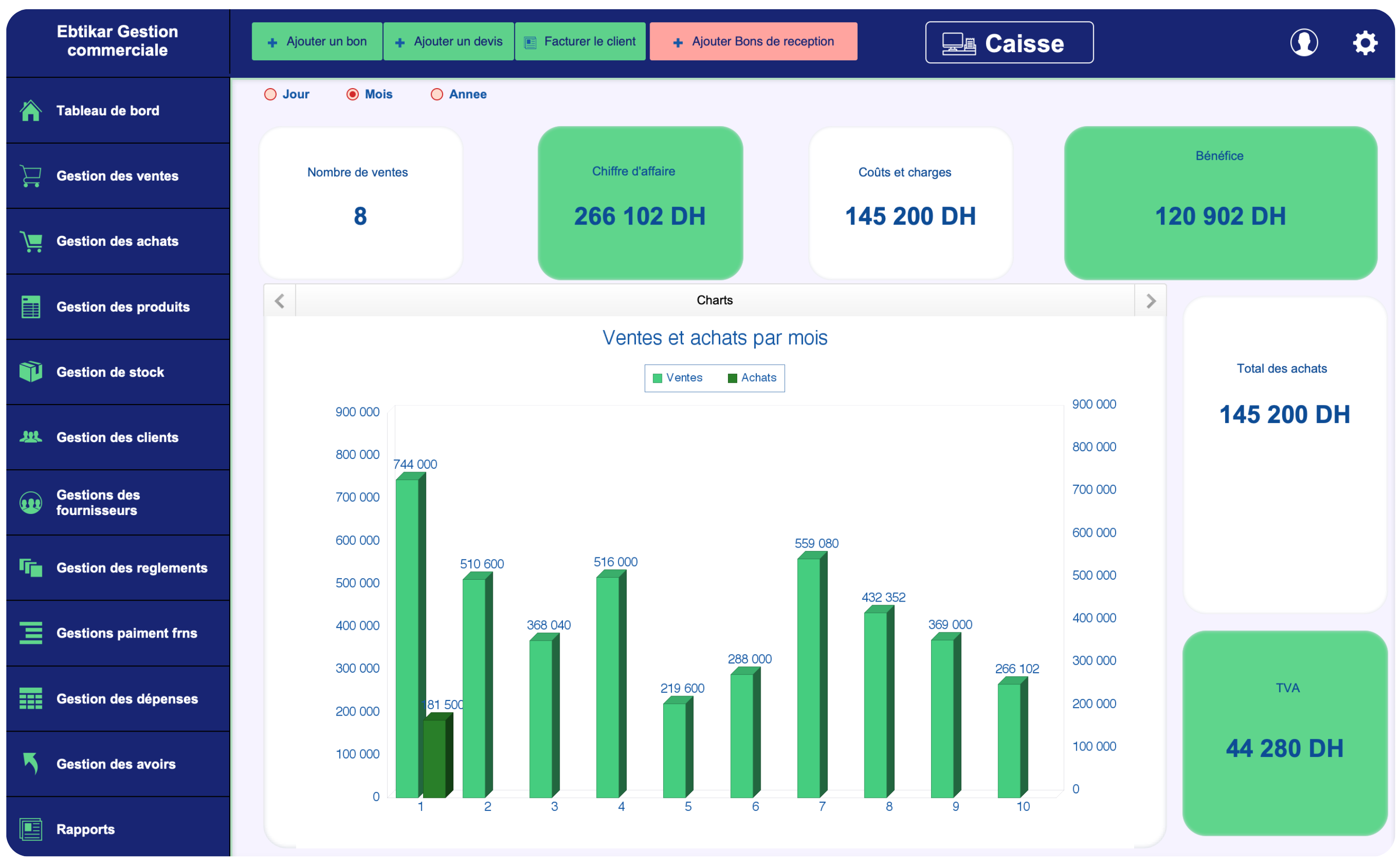
Task: Click the month 4 bar labeled 516 000
Action: 611,684
